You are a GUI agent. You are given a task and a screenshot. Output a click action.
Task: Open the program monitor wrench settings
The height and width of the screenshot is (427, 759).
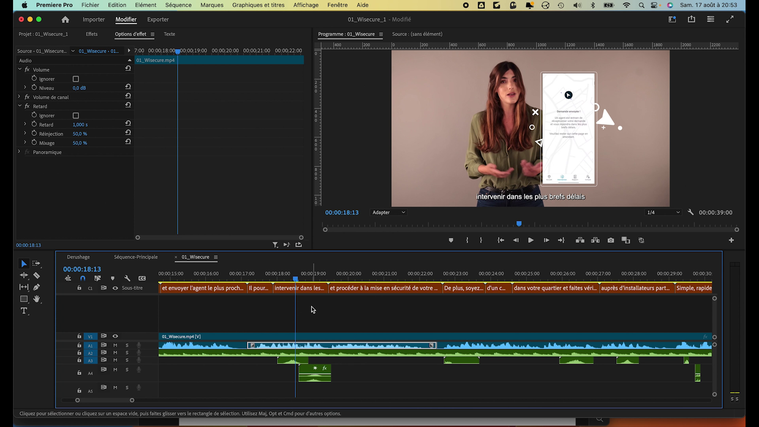(x=690, y=212)
